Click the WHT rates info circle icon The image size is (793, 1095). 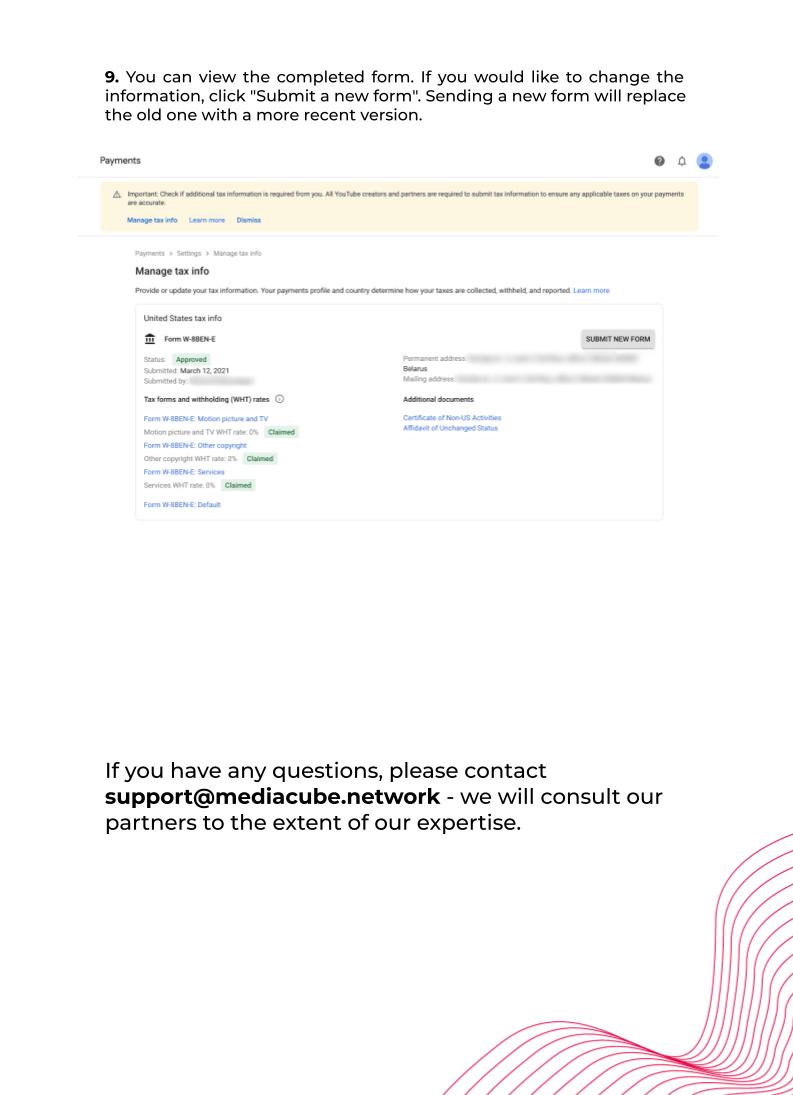279,399
